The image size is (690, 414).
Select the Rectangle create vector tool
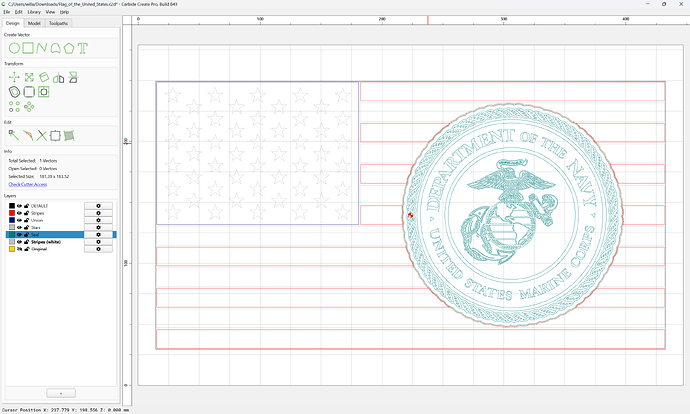point(28,48)
